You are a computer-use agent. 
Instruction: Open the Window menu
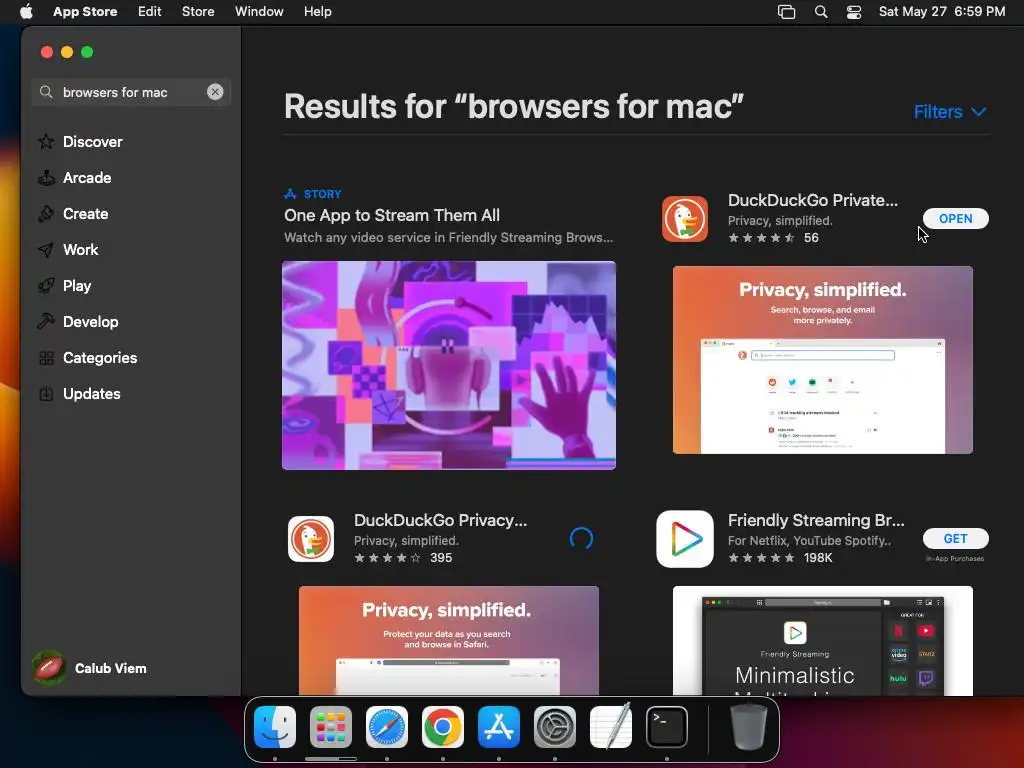click(x=259, y=12)
